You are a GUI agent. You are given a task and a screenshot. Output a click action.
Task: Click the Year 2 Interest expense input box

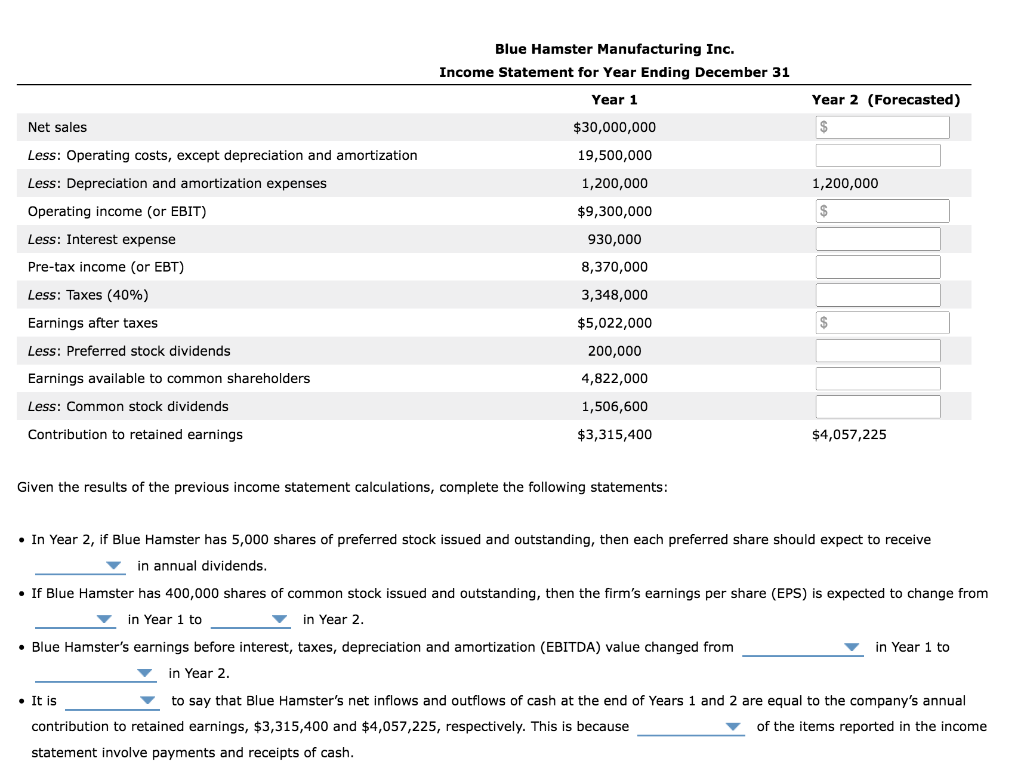pos(878,239)
